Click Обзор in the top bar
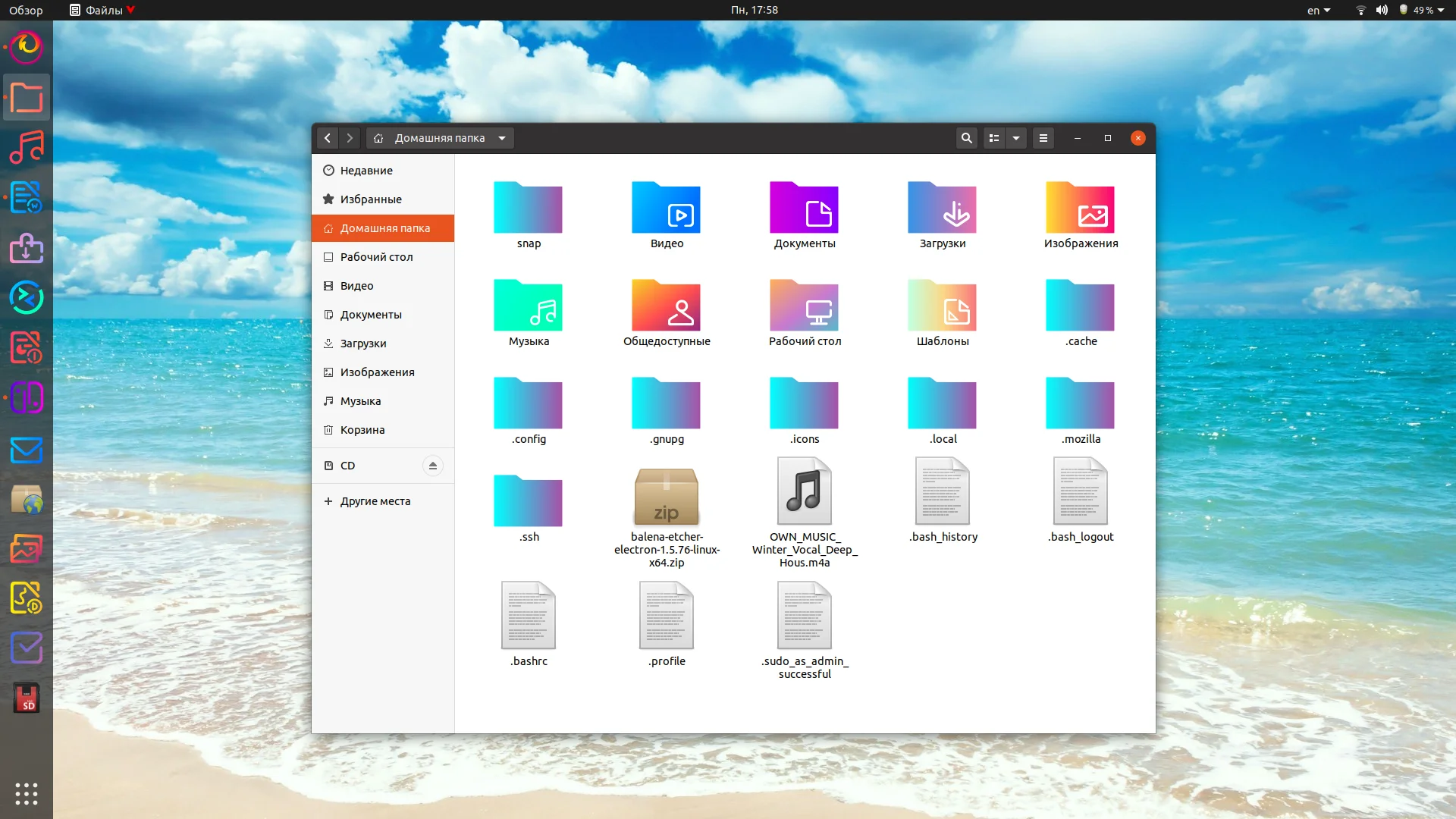The image size is (1456, 819). pos(26,10)
